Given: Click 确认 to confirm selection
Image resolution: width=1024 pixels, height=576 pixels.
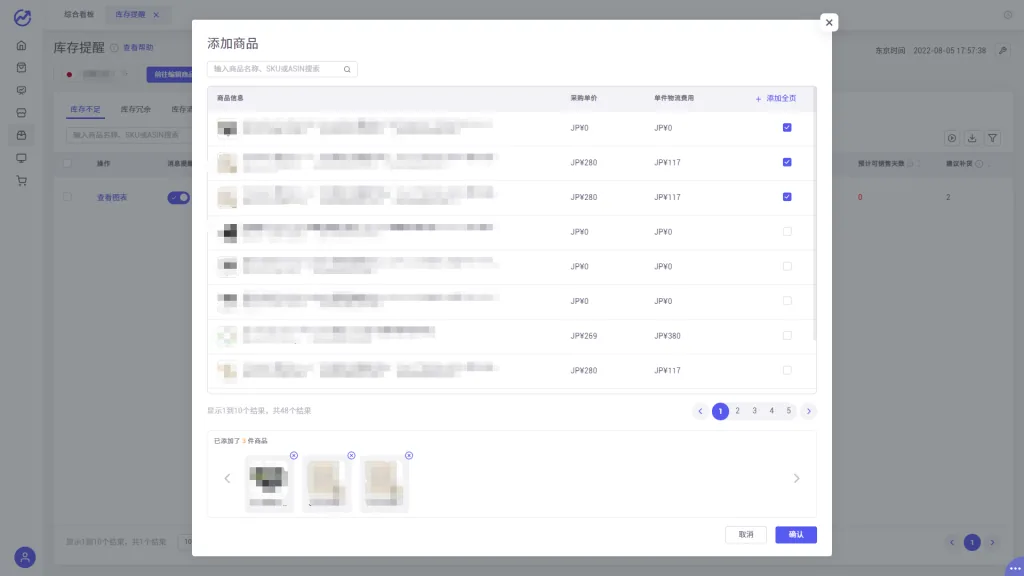Looking at the screenshot, I should 796,535.
